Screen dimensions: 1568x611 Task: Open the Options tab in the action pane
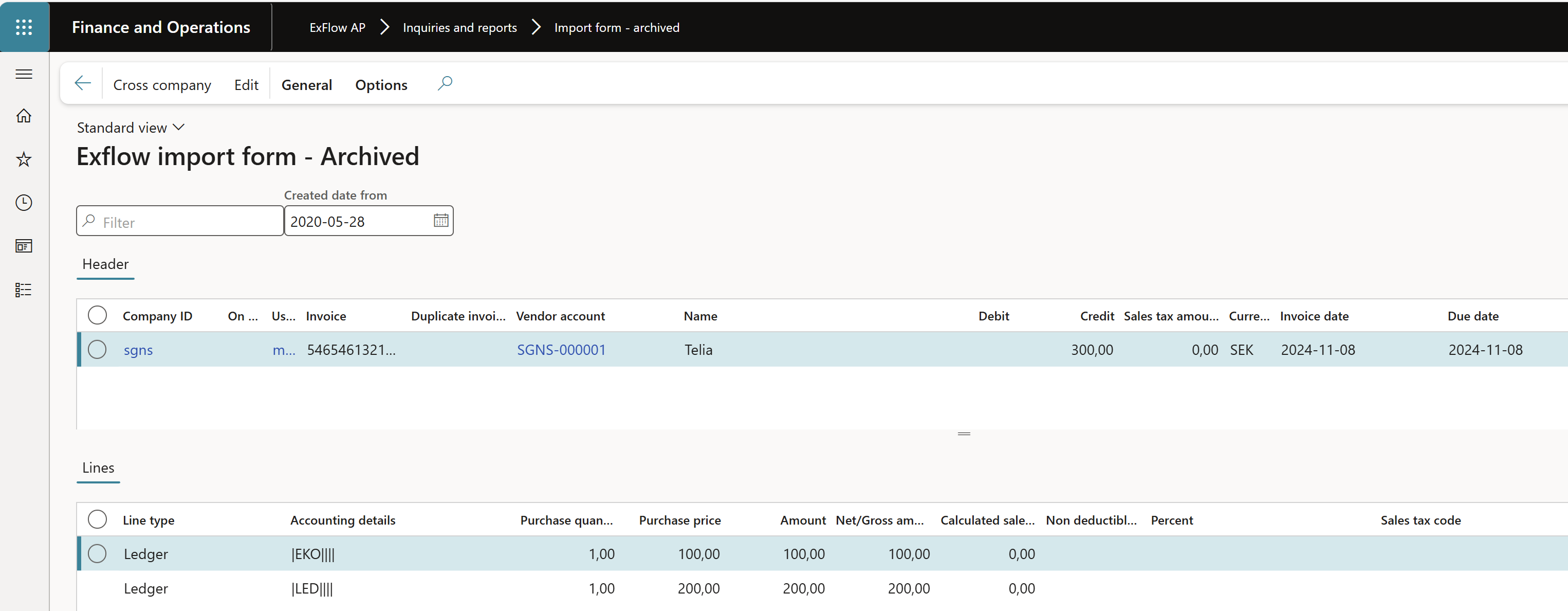[381, 85]
